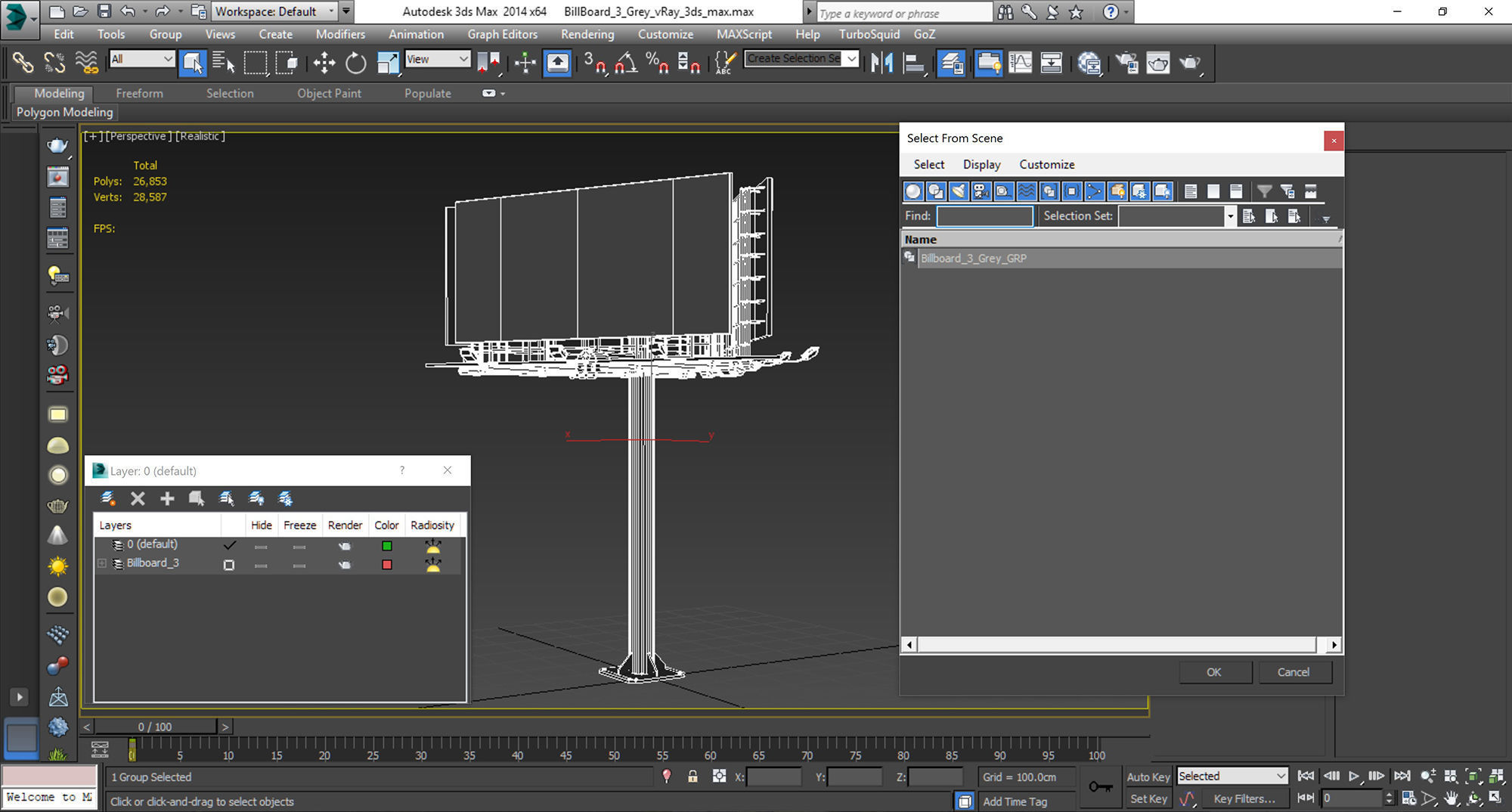
Task: Open the View reference coordinate dropdown
Action: click(438, 59)
